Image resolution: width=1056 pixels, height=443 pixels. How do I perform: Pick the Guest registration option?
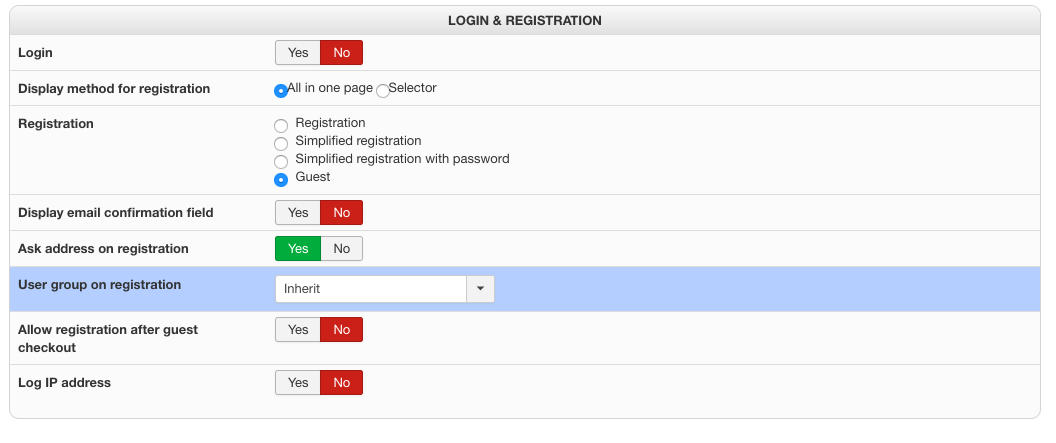coord(281,180)
